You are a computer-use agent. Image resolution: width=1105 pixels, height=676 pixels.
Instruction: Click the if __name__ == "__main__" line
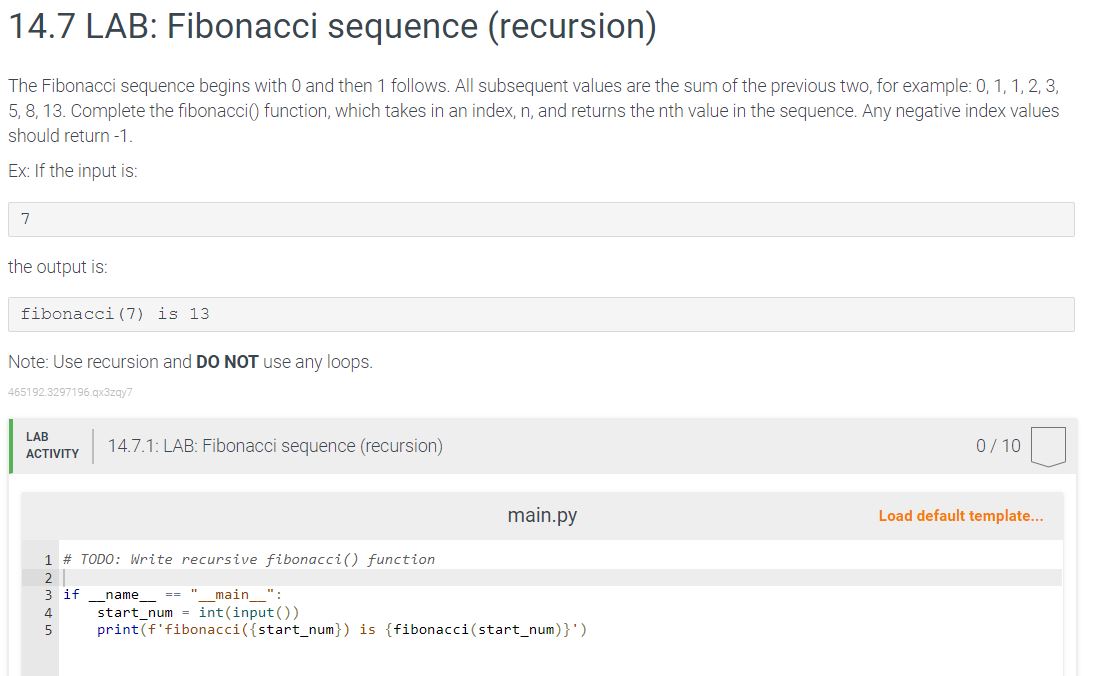(x=172, y=594)
